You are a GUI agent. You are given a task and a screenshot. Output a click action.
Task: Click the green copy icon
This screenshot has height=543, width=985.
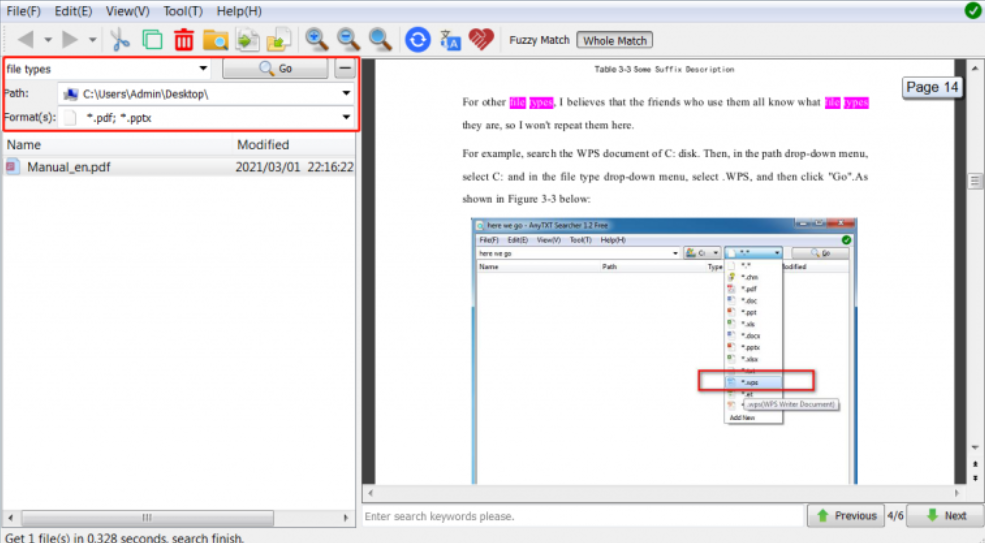(x=152, y=40)
